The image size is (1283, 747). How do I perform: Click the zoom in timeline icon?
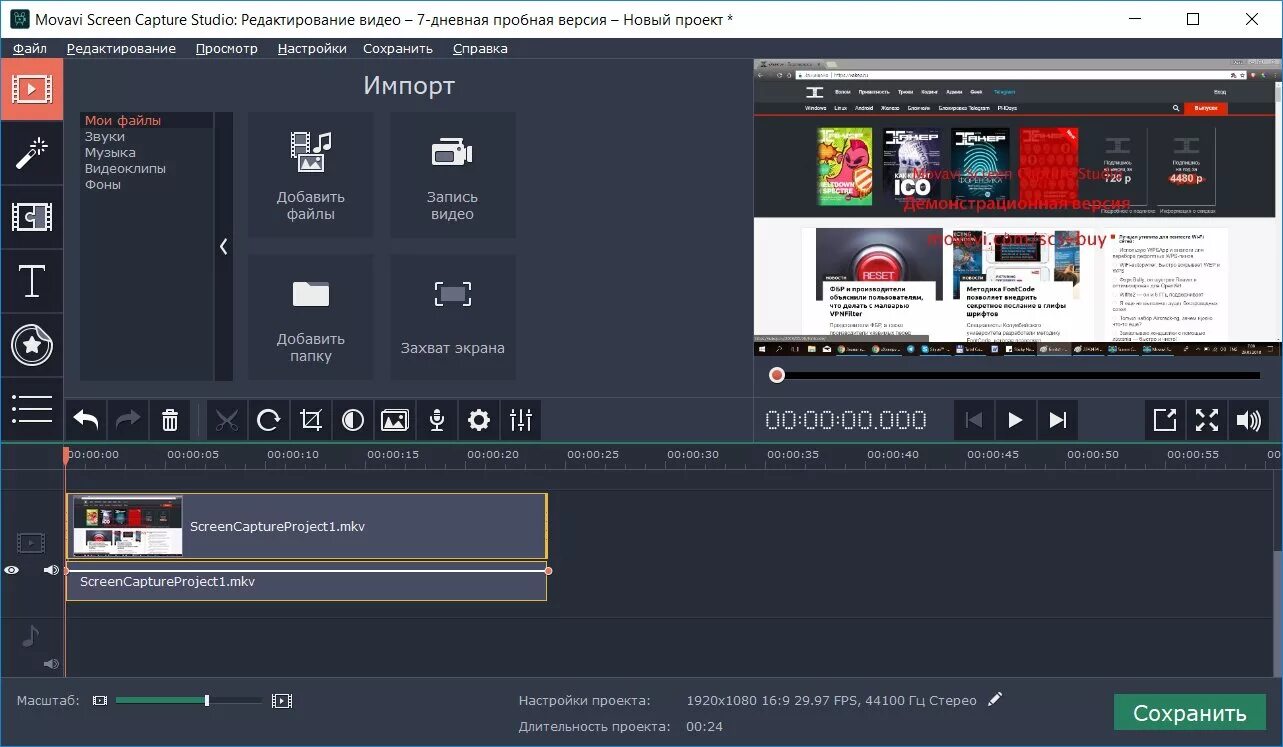click(x=282, y=701)
